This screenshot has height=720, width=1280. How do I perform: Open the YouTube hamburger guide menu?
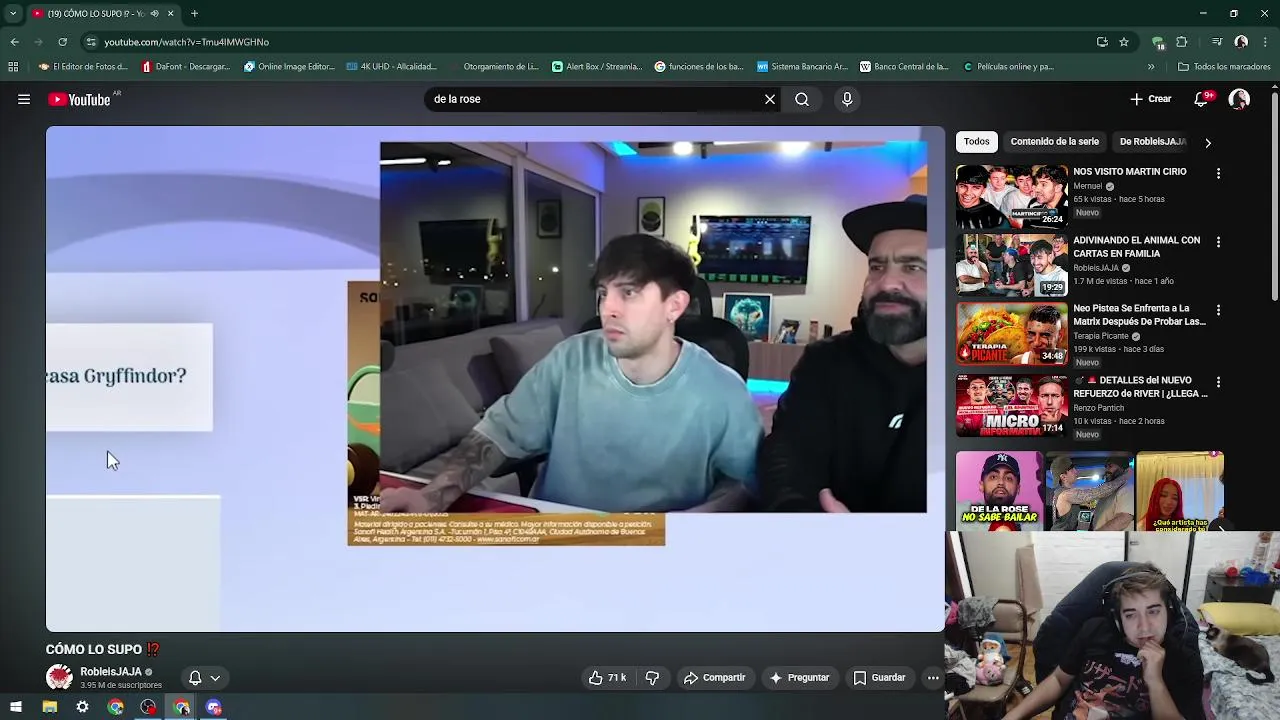pyautogui.click(x=24, y=99)
